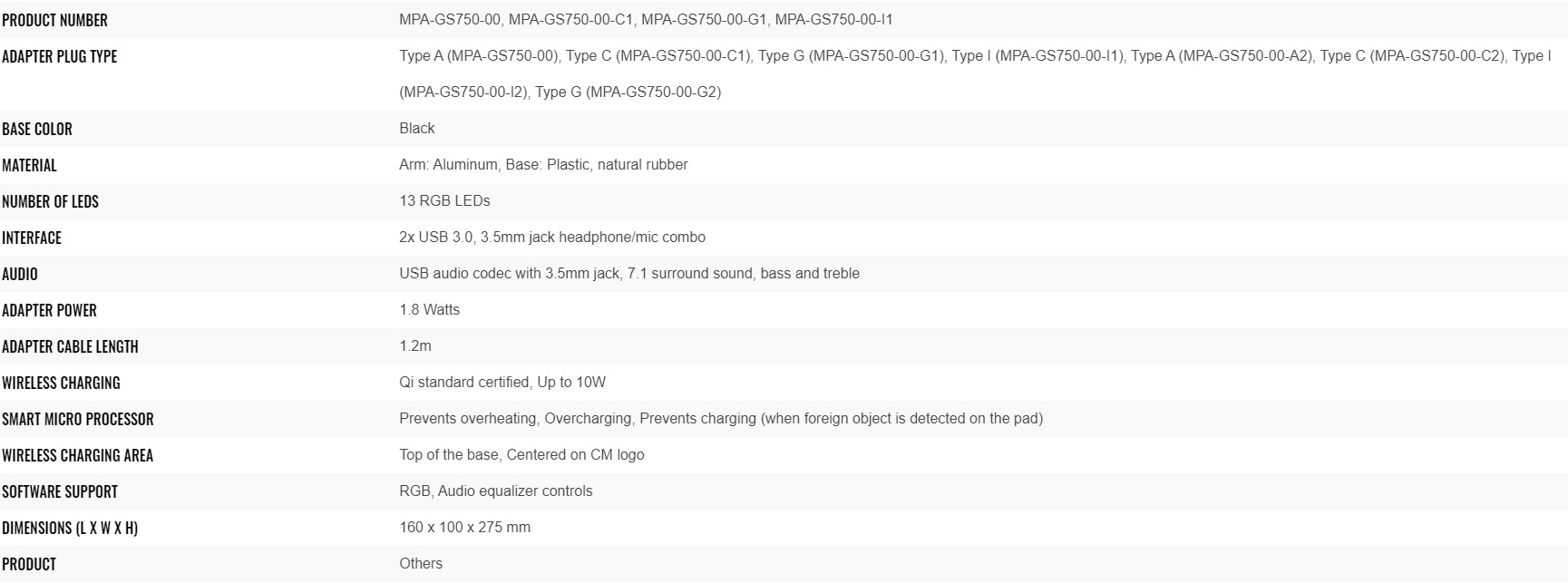
Task: Click the Material row label
Action: click(29, 165)
